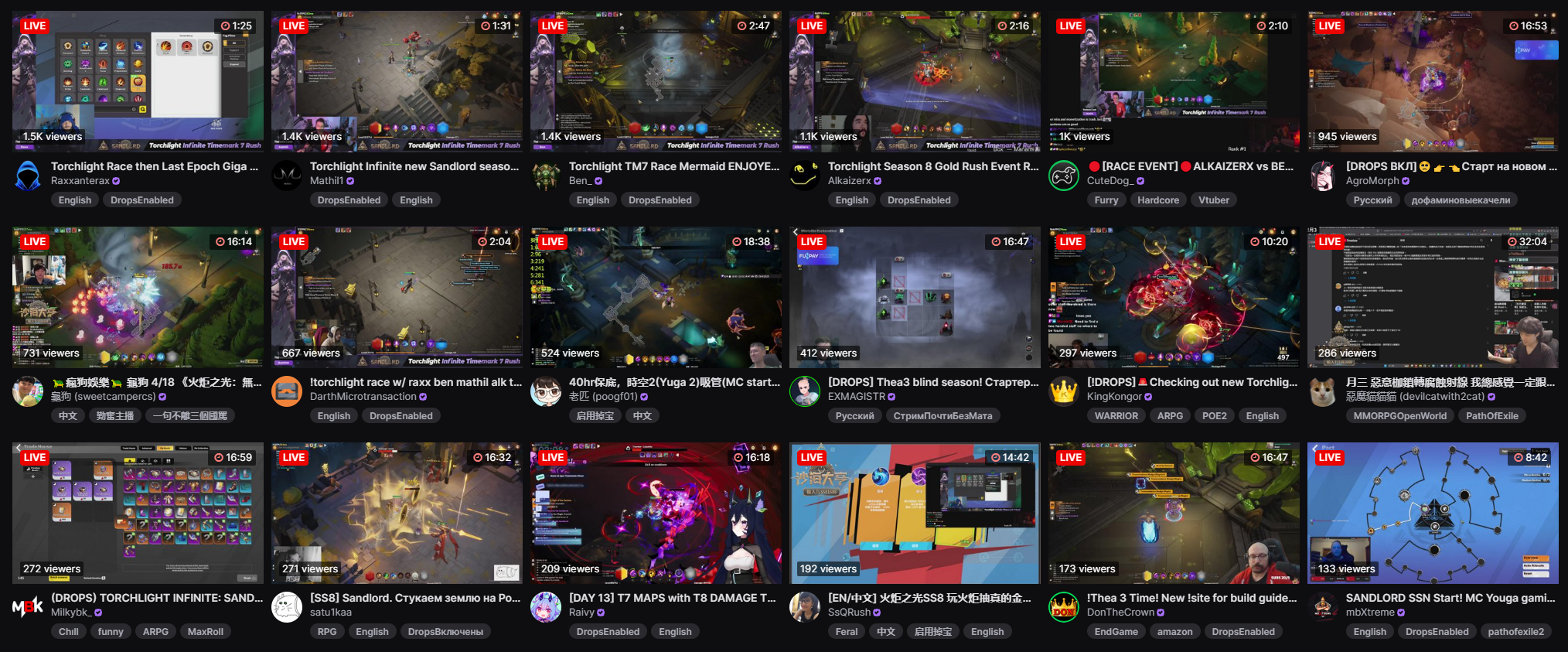Open CuteDog_ green controller avatar
1568x652 pixels.
[1064, 176]
